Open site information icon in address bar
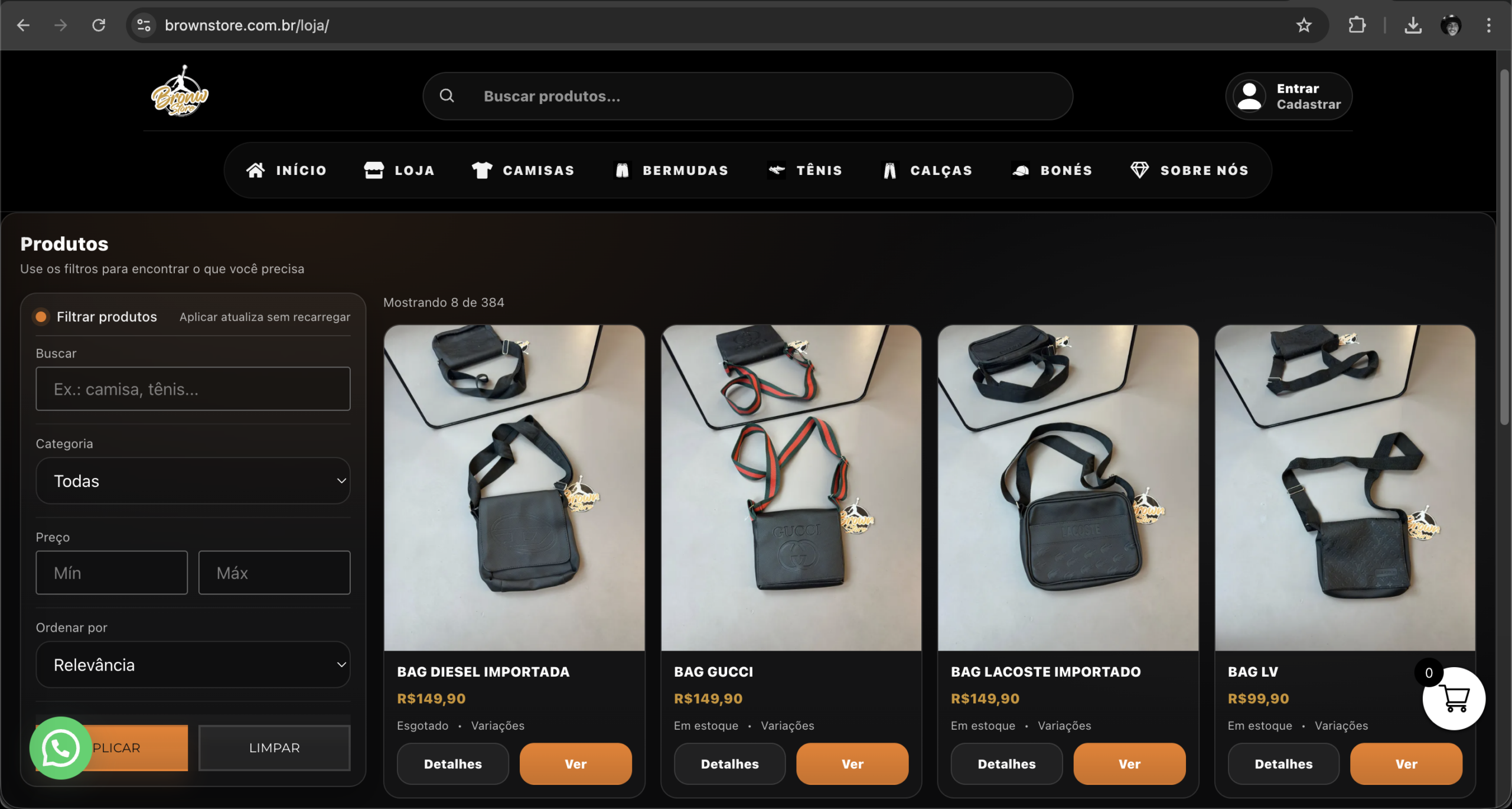The image size is (1512, 809). (144, 25)
